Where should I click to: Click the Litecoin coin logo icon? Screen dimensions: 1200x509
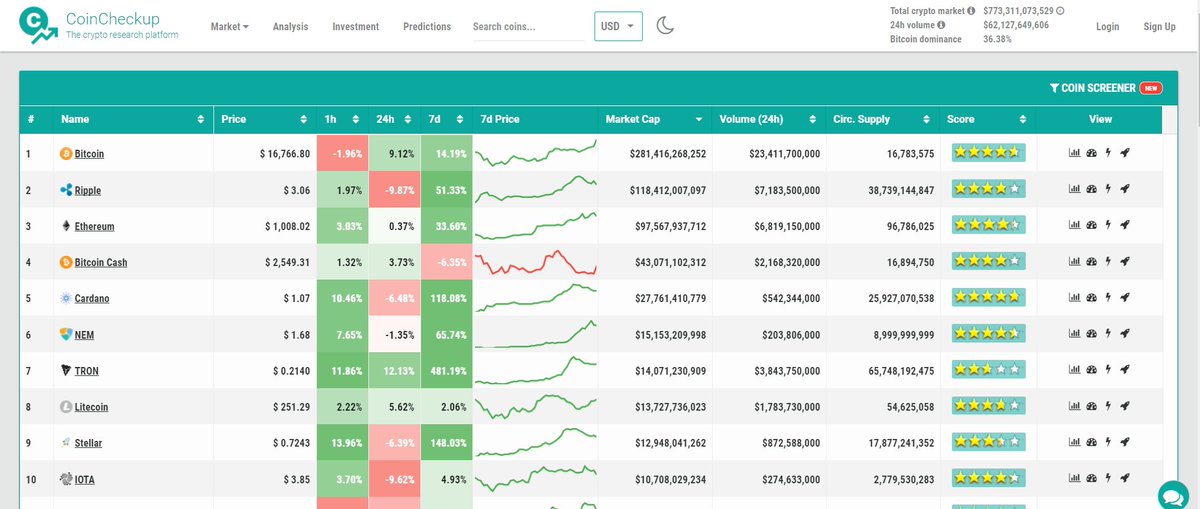[x=66, y=407]
